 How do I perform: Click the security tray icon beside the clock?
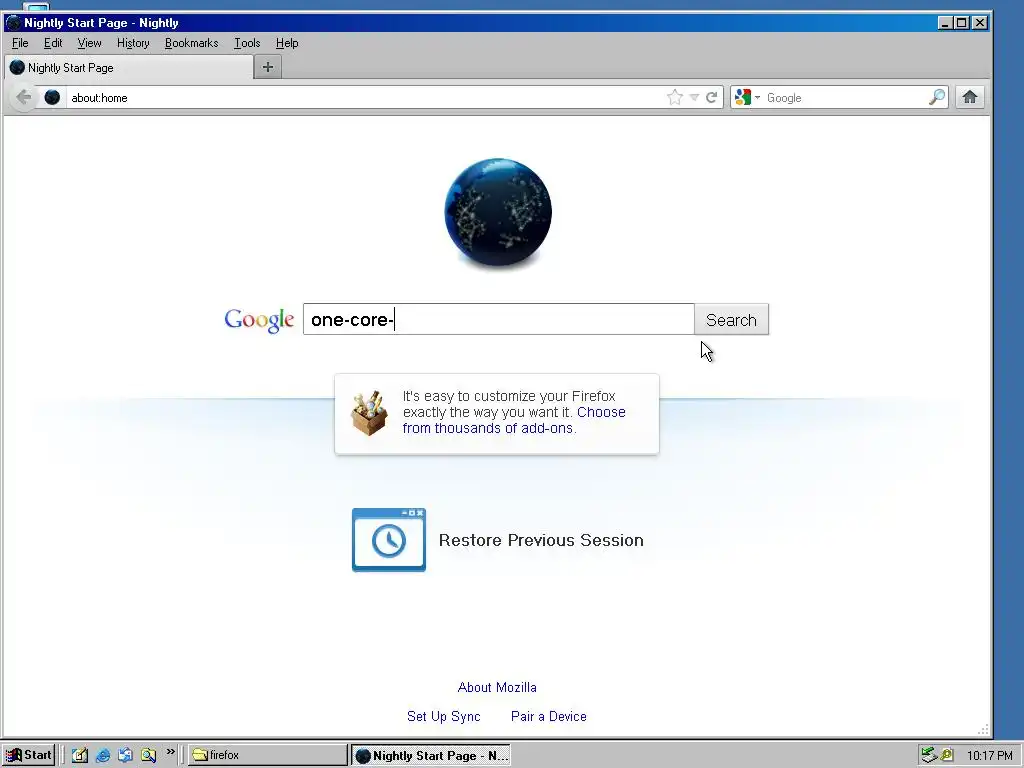(x=946, y=755)
